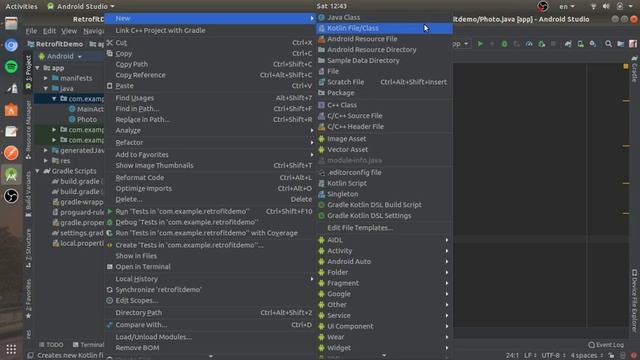640x360 pixels.
Task: Open Activities overview in top bar
Action: point(21,6)
